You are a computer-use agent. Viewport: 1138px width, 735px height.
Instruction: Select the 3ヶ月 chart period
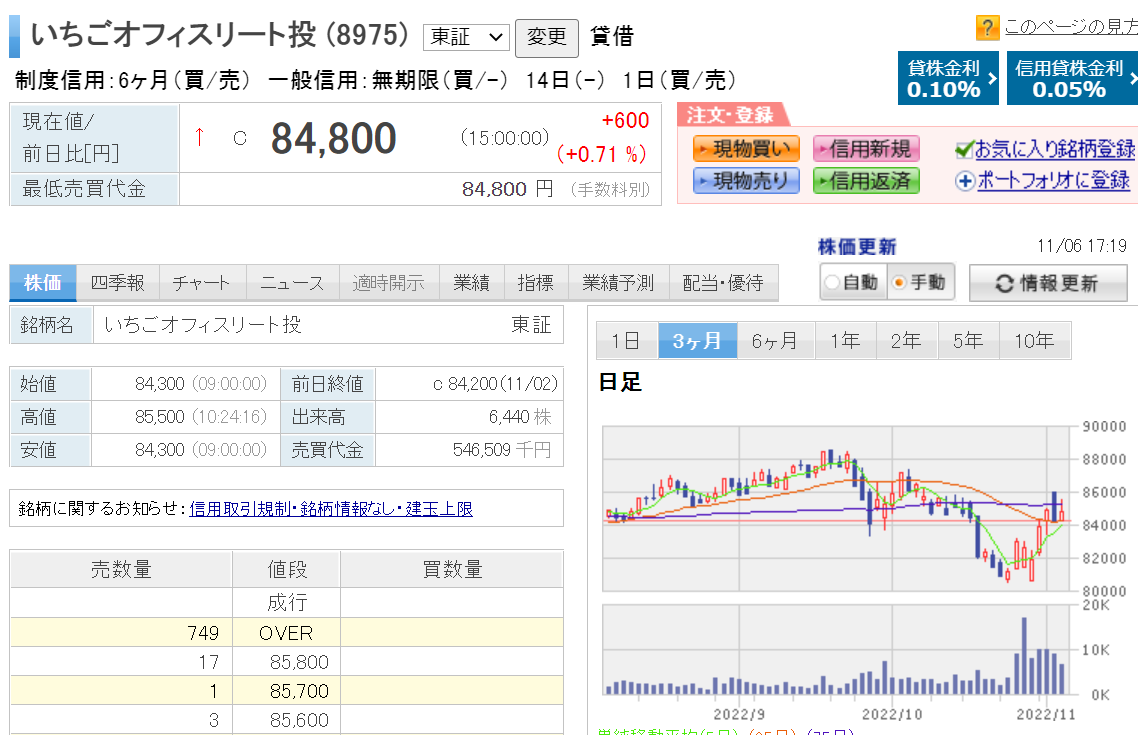click(697, 341)
